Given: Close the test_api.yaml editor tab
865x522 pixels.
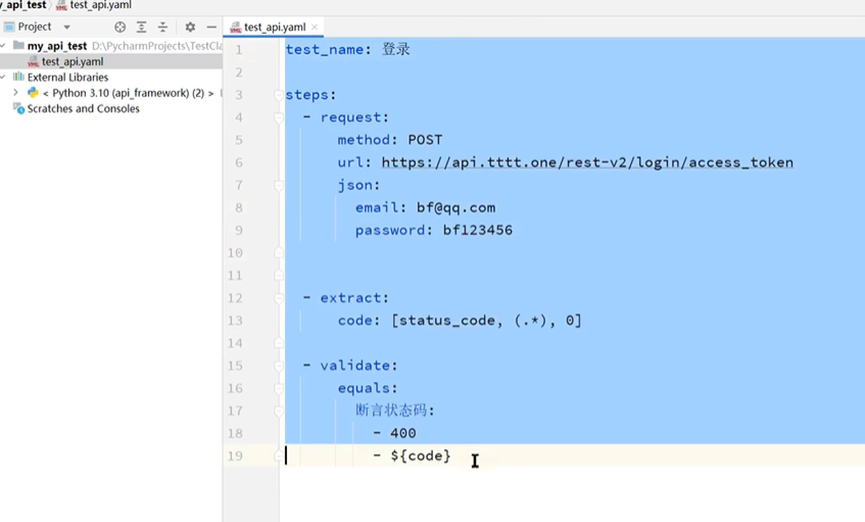Looking at the screenshot, I should [314, 27].
